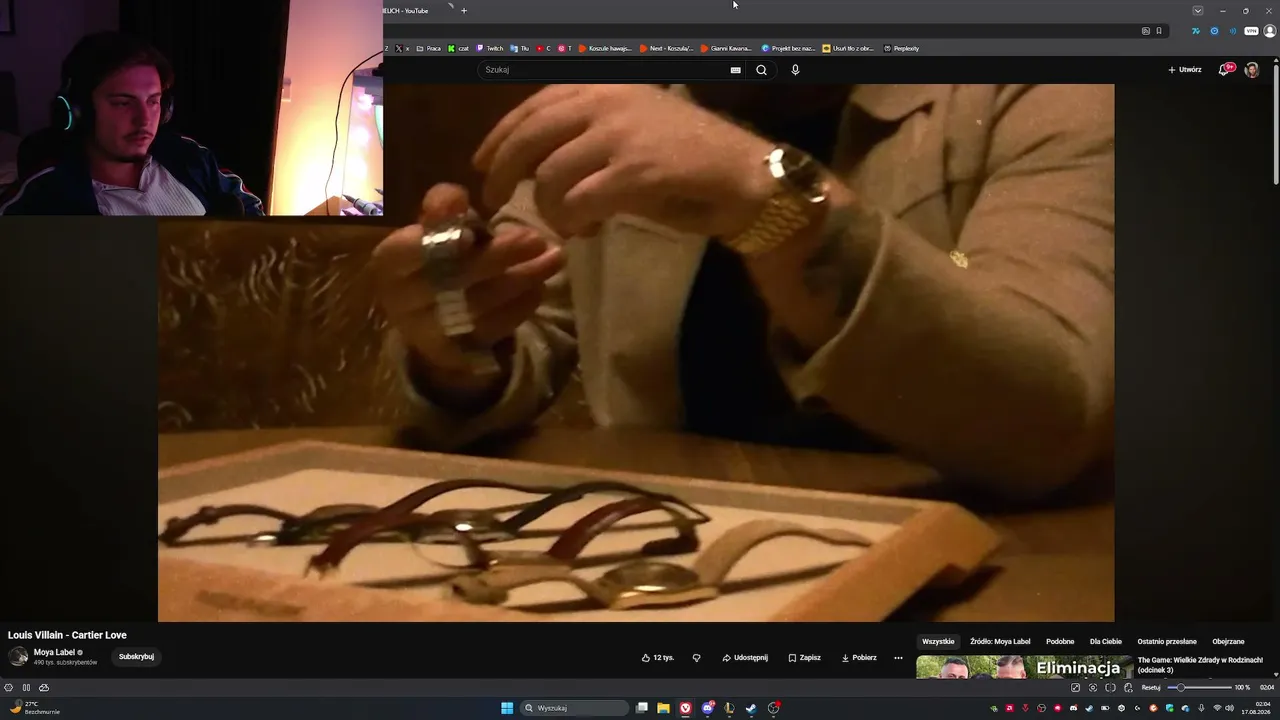
Task: Click the Windows taskbar Wyszukaj search box
Action: tap(574, 708)
